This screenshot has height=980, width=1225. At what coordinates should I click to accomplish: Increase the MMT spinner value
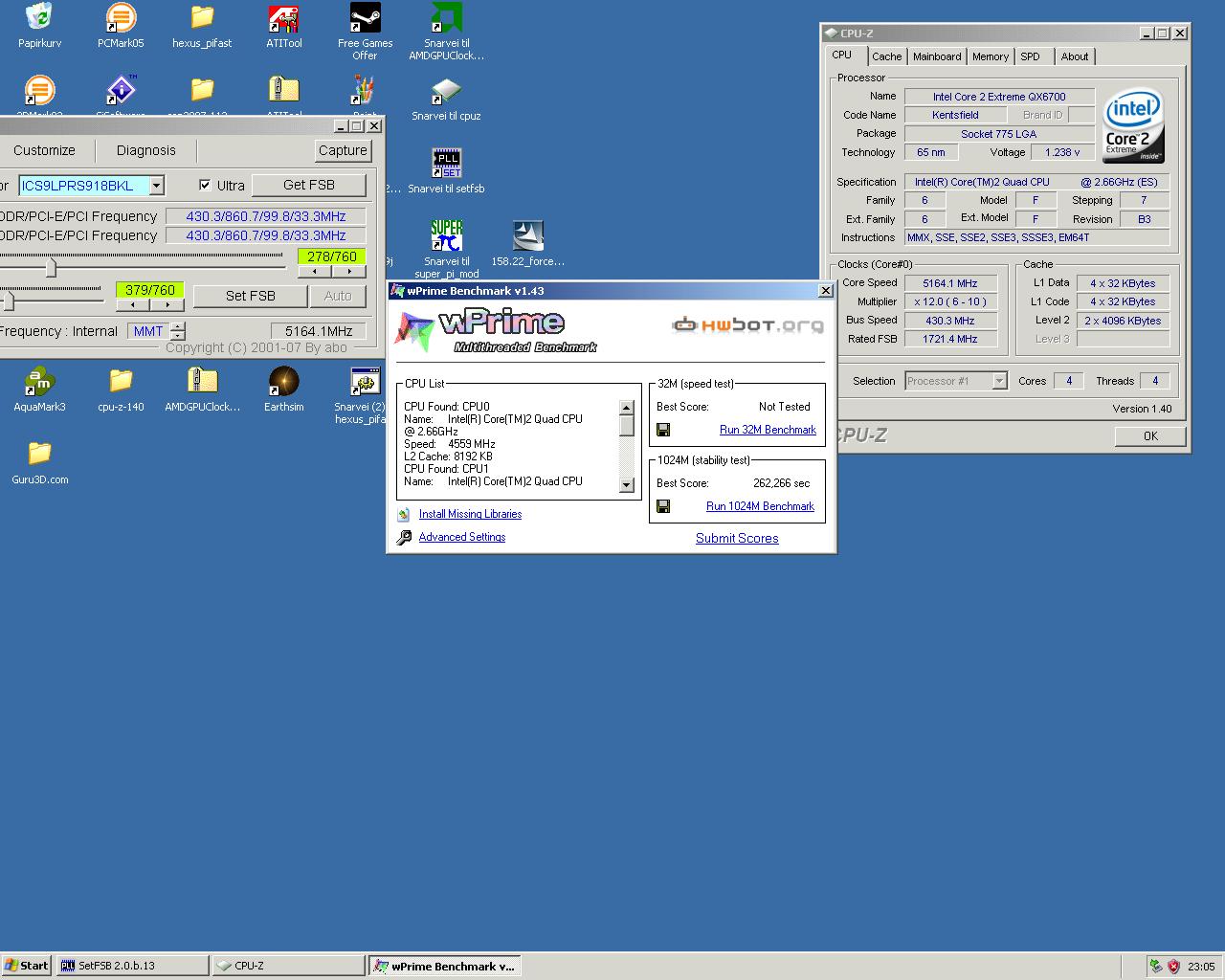177,327
